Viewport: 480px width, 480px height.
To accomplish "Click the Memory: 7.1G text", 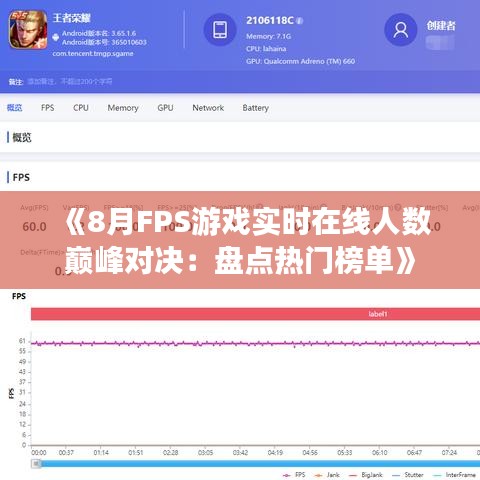I will pyautogui.click(x=268, y=36).
